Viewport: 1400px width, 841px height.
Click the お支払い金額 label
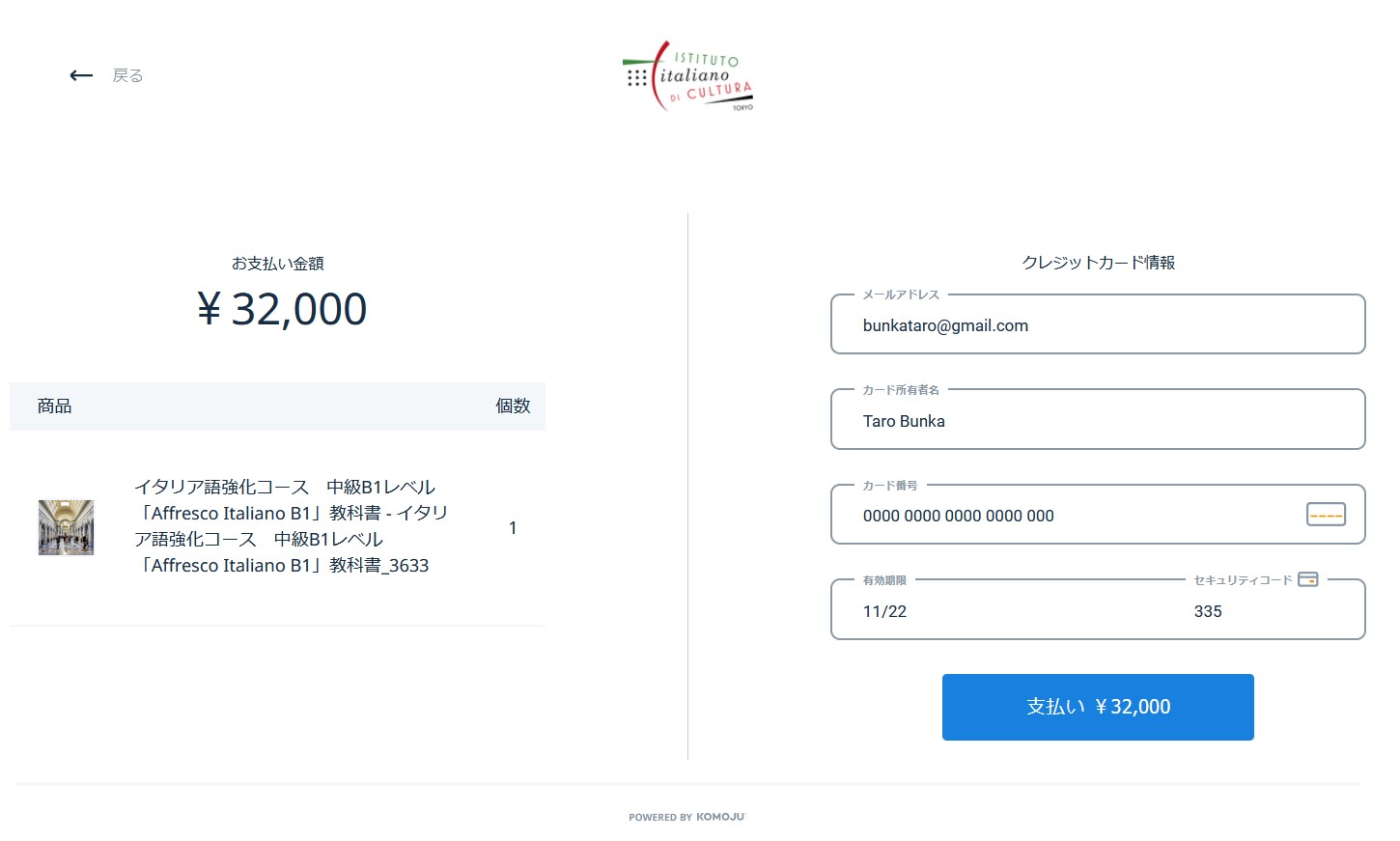[x=278, y=264]
